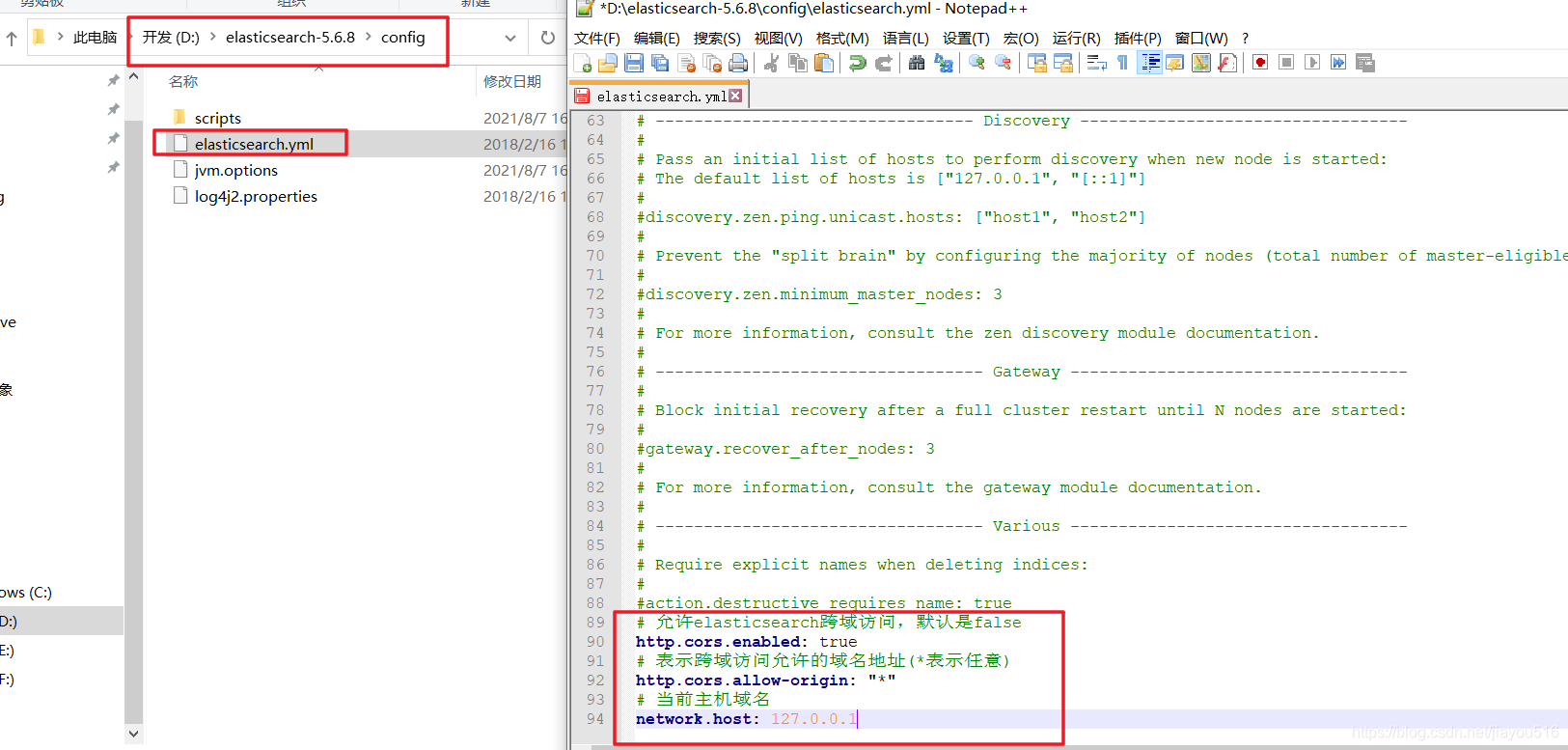The height and width of the screenshot is (750, 1568).
Task: Start recording a macro
Action: 1260,63
